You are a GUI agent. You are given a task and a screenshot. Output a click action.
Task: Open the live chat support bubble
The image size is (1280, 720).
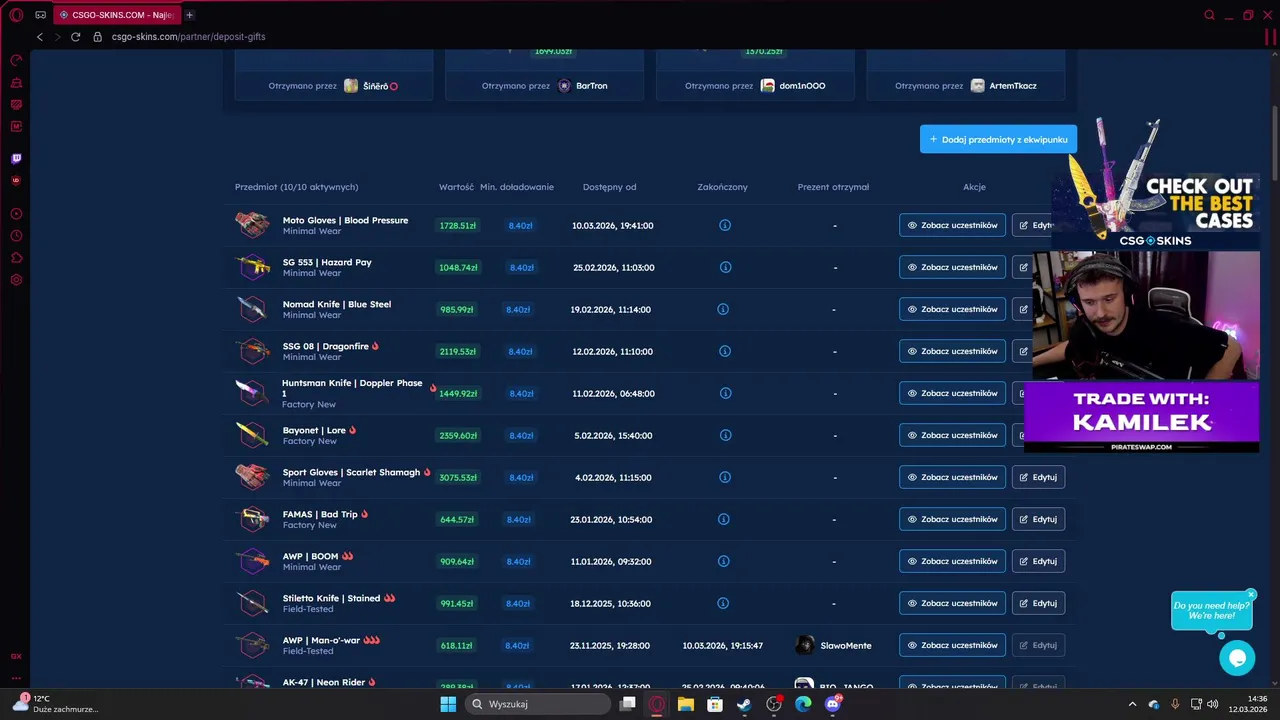click(1237, 658)
